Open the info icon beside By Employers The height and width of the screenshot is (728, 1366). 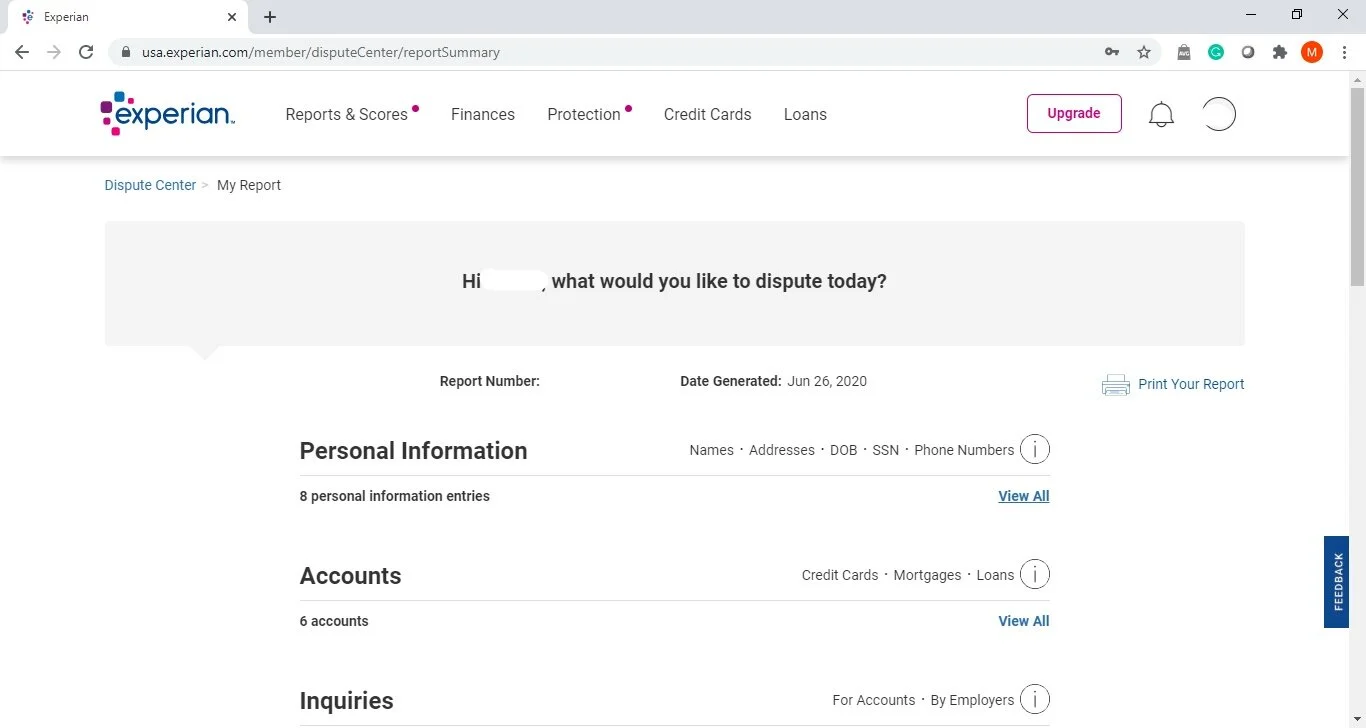point(1035,699)
